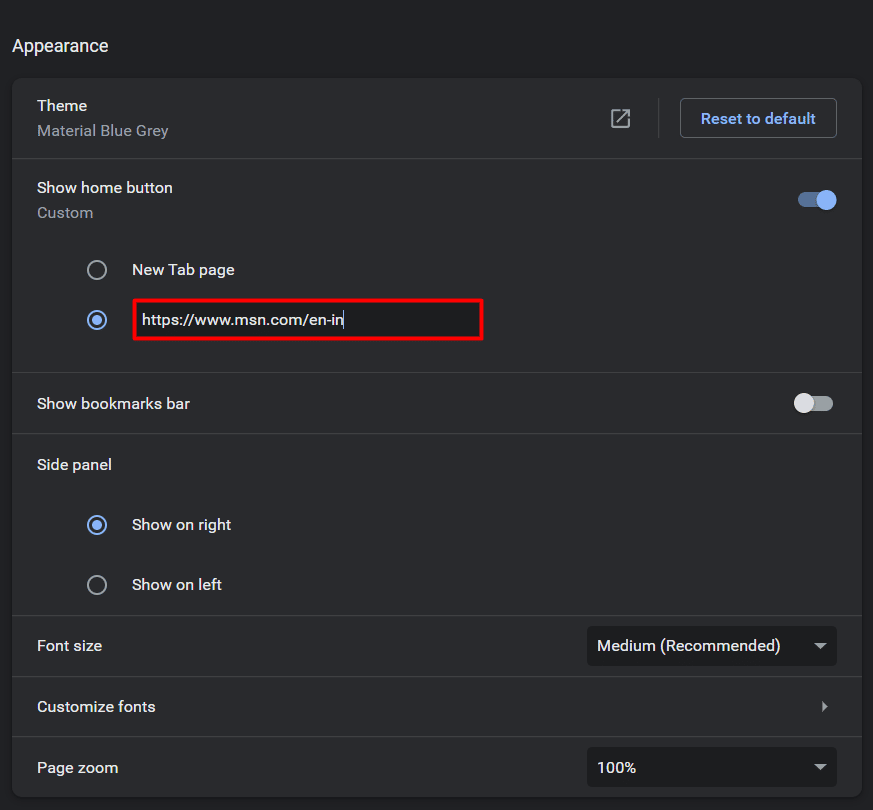Viewport: 873px width, 810px height.
Task: Click the msn.com homepage URL field
Action: (x=308, y=320)
